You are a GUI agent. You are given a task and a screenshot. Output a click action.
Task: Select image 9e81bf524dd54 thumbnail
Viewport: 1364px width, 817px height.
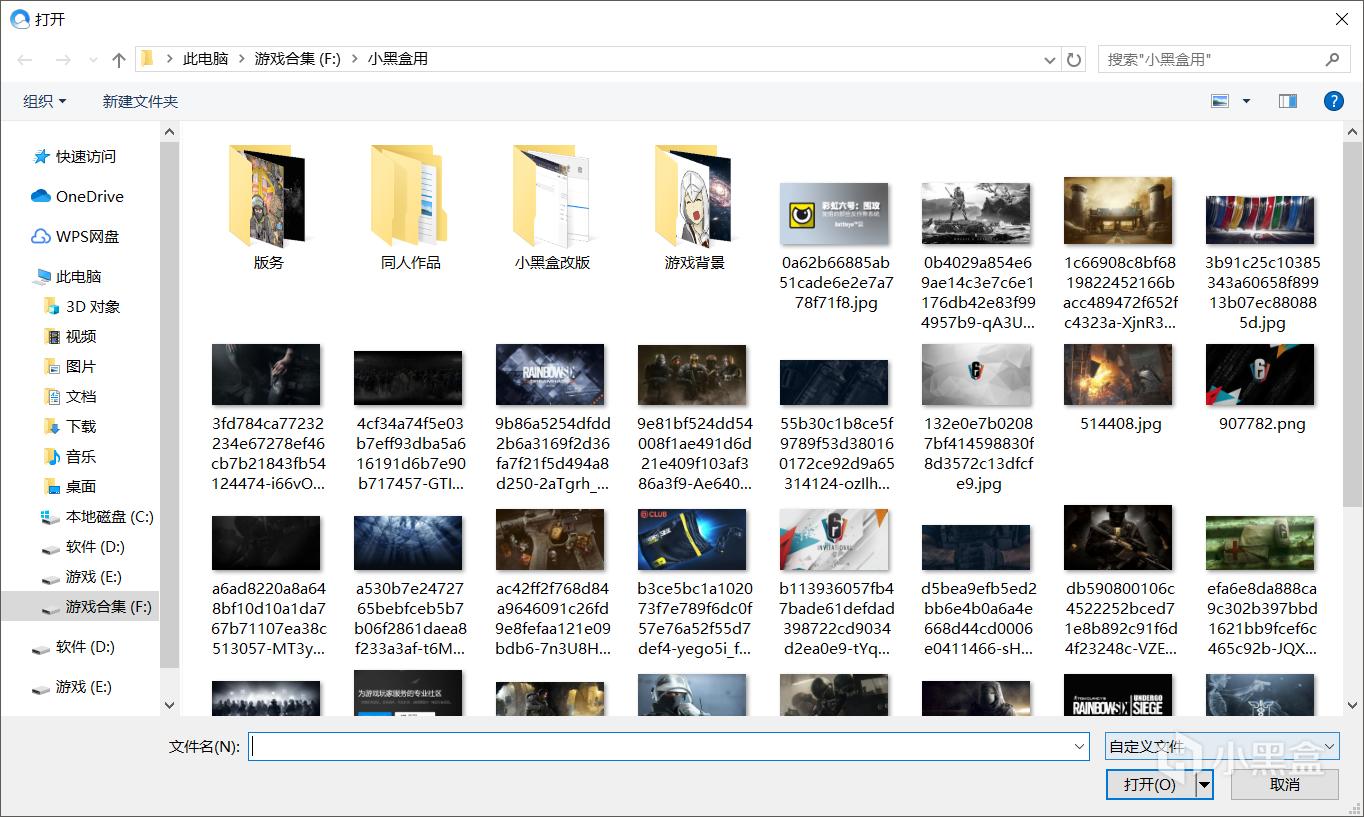[x=692, y=375]
